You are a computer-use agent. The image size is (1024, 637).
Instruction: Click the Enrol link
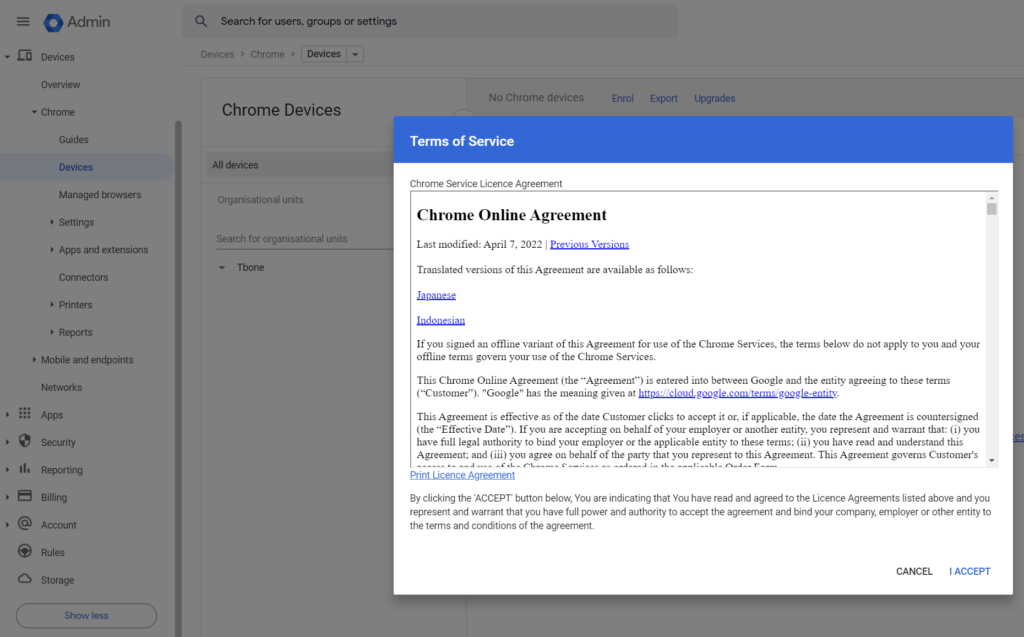[x=622, y=98]
